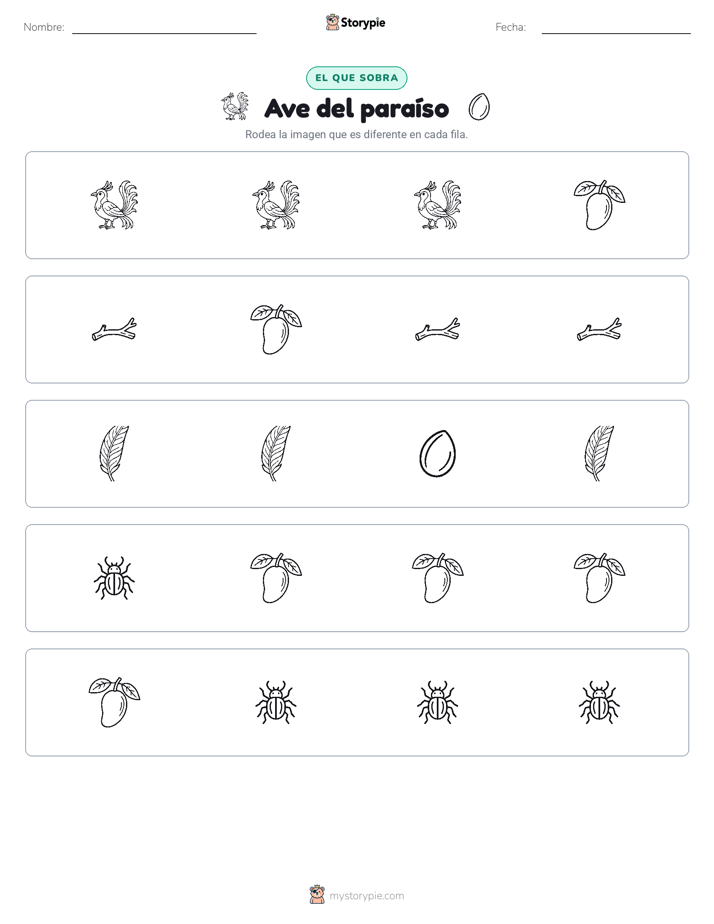Select the last twig in the second row
The height and width of the screenshot is (924, 714).
tap(599, 330)
